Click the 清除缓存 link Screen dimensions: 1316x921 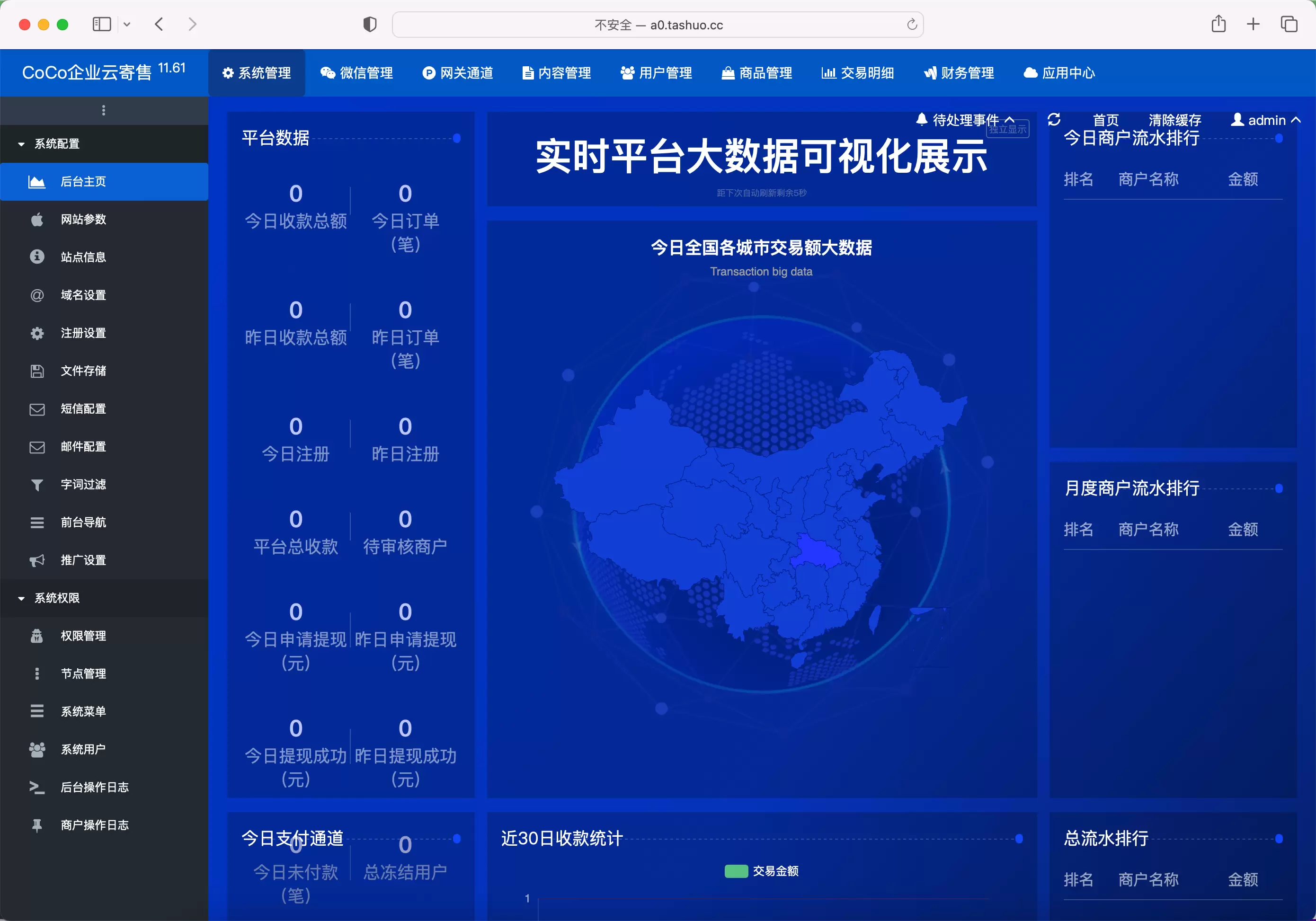1175,120
